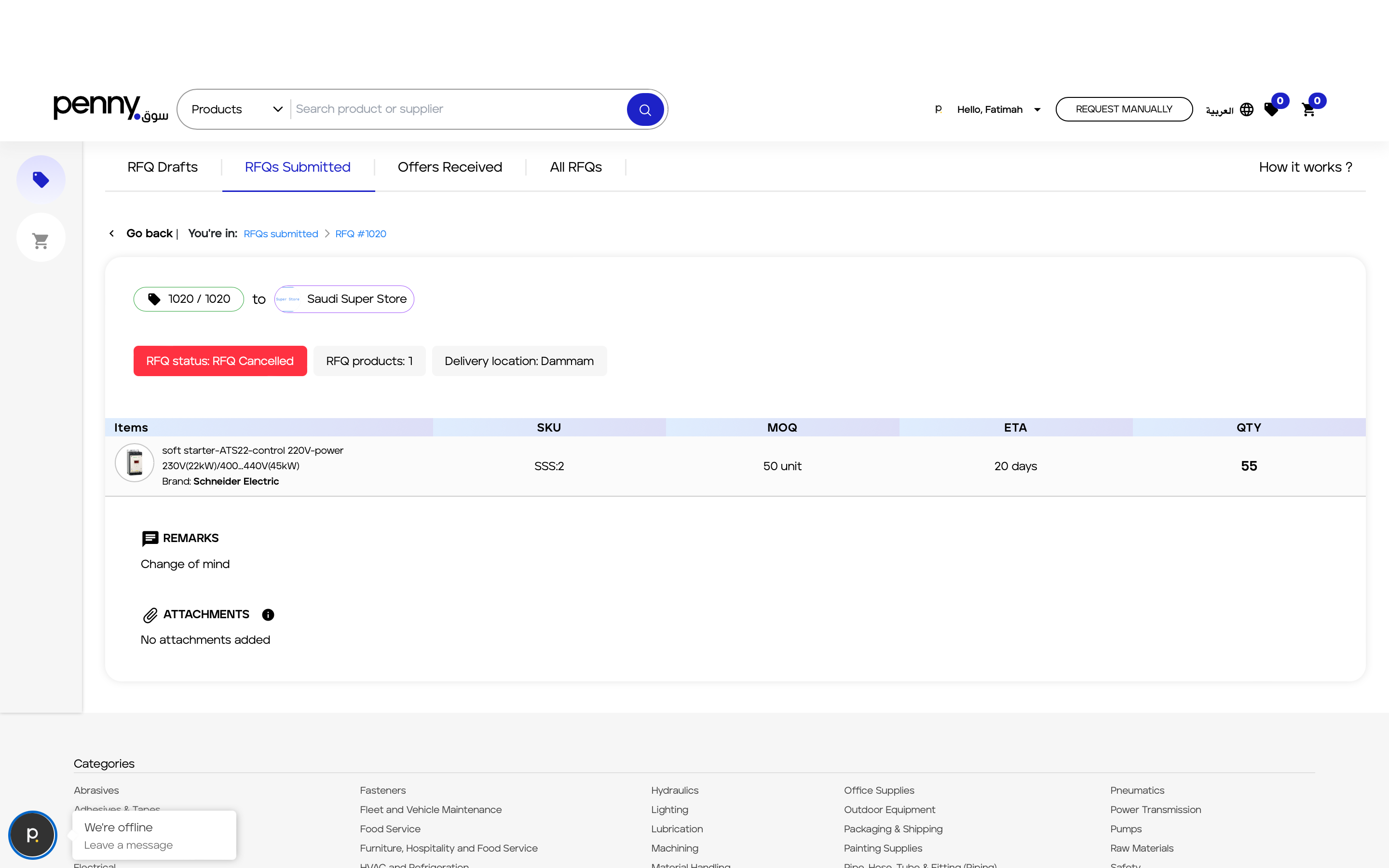This screenshot has height=868, width=1389.
Task: Open the Machining category link
Action: pyautogui.click(x=675, y=848)
